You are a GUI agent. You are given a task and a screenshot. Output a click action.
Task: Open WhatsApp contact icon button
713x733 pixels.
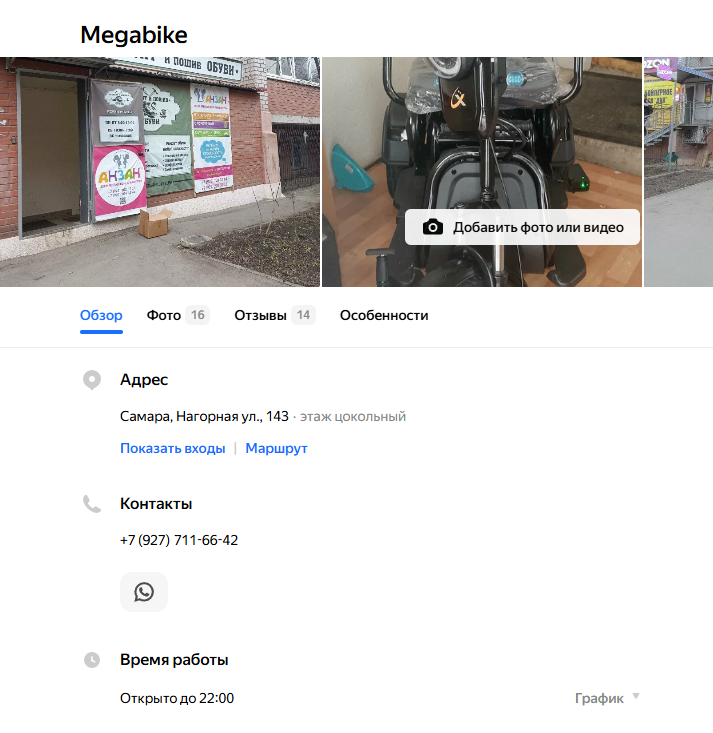pyautogui.click(x=144, y=592)
